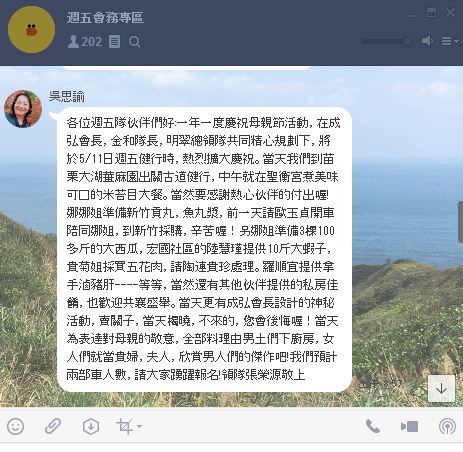Toggle the chat notification speaker
The height and width of the screenshot is (452, 463).
pos(427,41)
